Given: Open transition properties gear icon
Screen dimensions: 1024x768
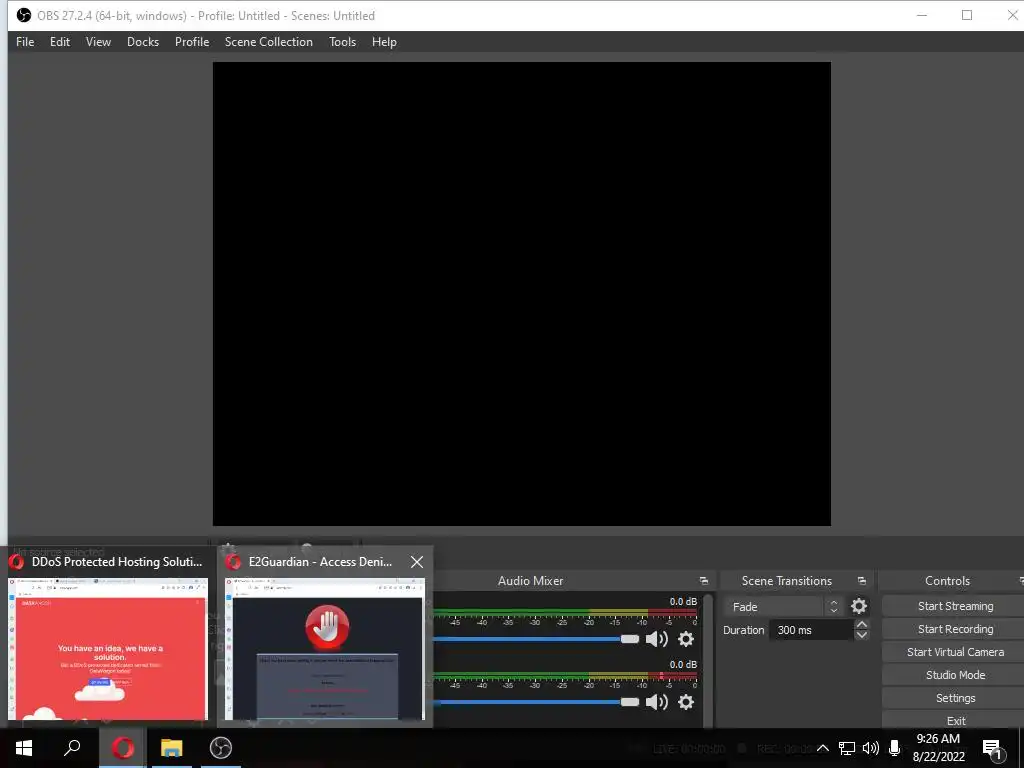Looking at the screenshot, I should coord(859,607).
